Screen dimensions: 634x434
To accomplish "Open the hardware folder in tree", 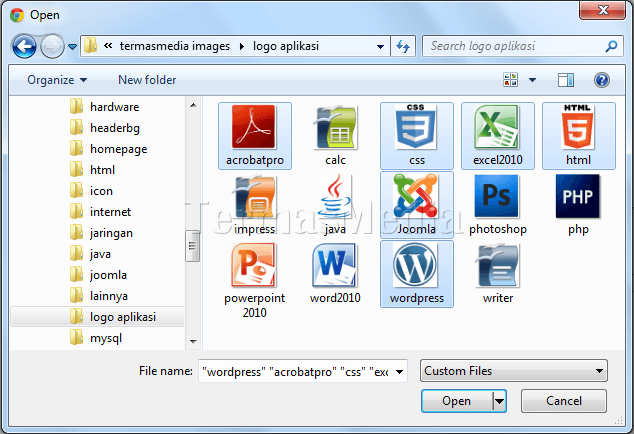I will pos(104,107).
